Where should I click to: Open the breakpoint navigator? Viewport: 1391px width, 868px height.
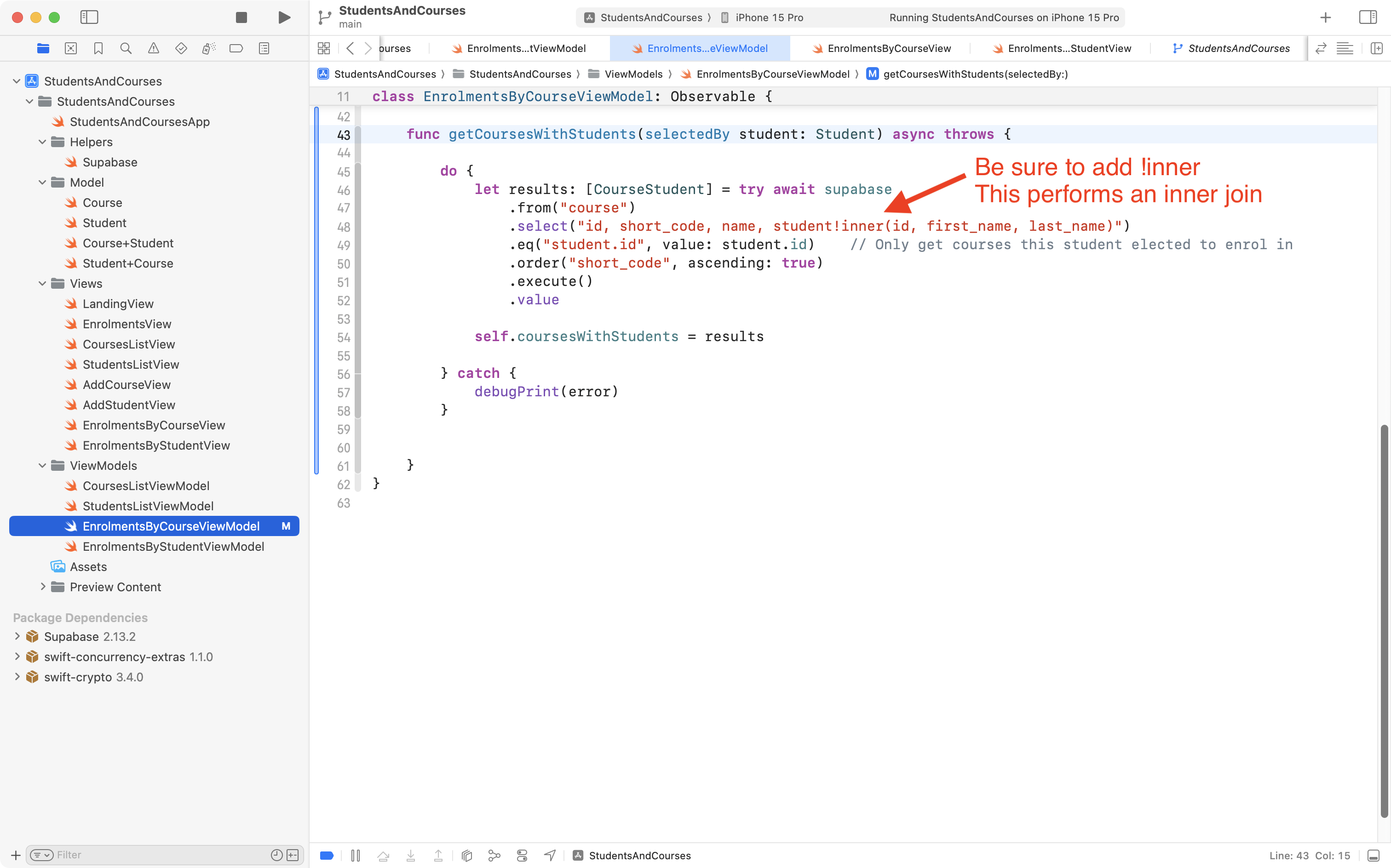(236, 48)
